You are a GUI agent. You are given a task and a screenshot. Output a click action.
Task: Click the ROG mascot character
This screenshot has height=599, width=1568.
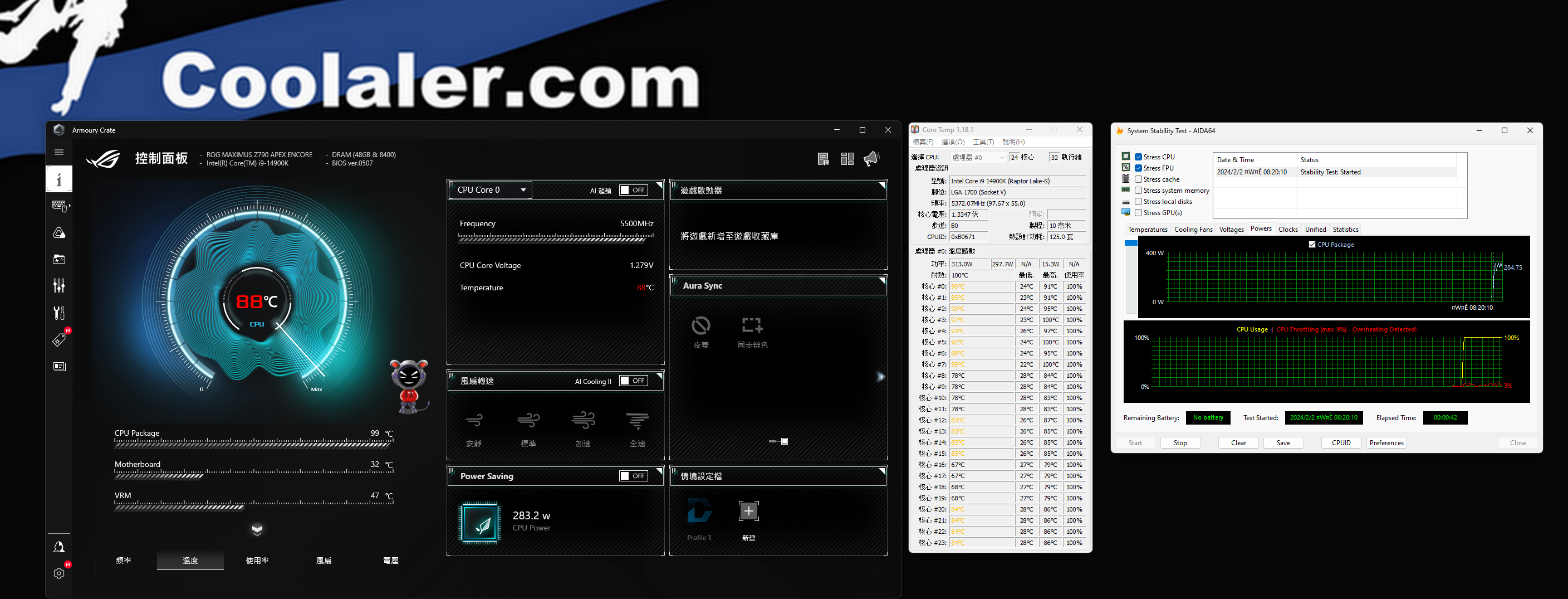click(x=410, y=386)
